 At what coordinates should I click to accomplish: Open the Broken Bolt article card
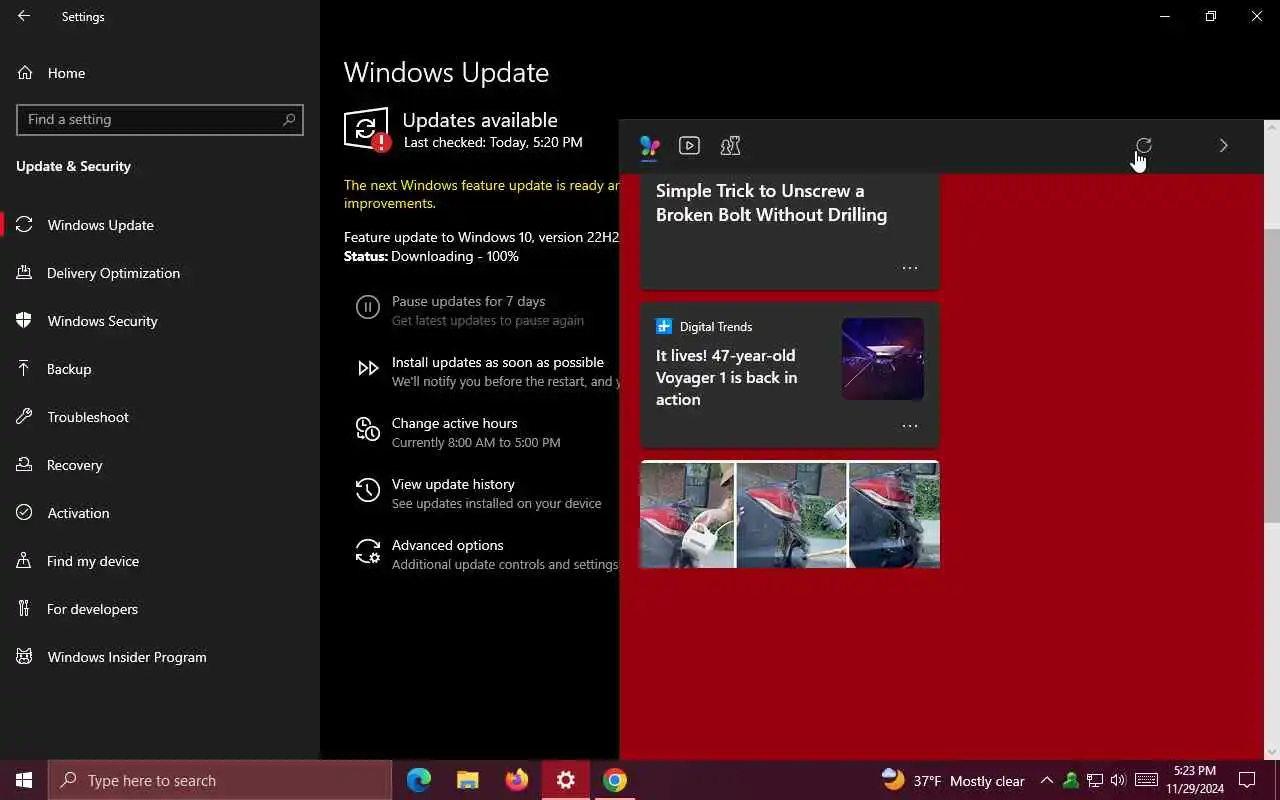[790, 232]
